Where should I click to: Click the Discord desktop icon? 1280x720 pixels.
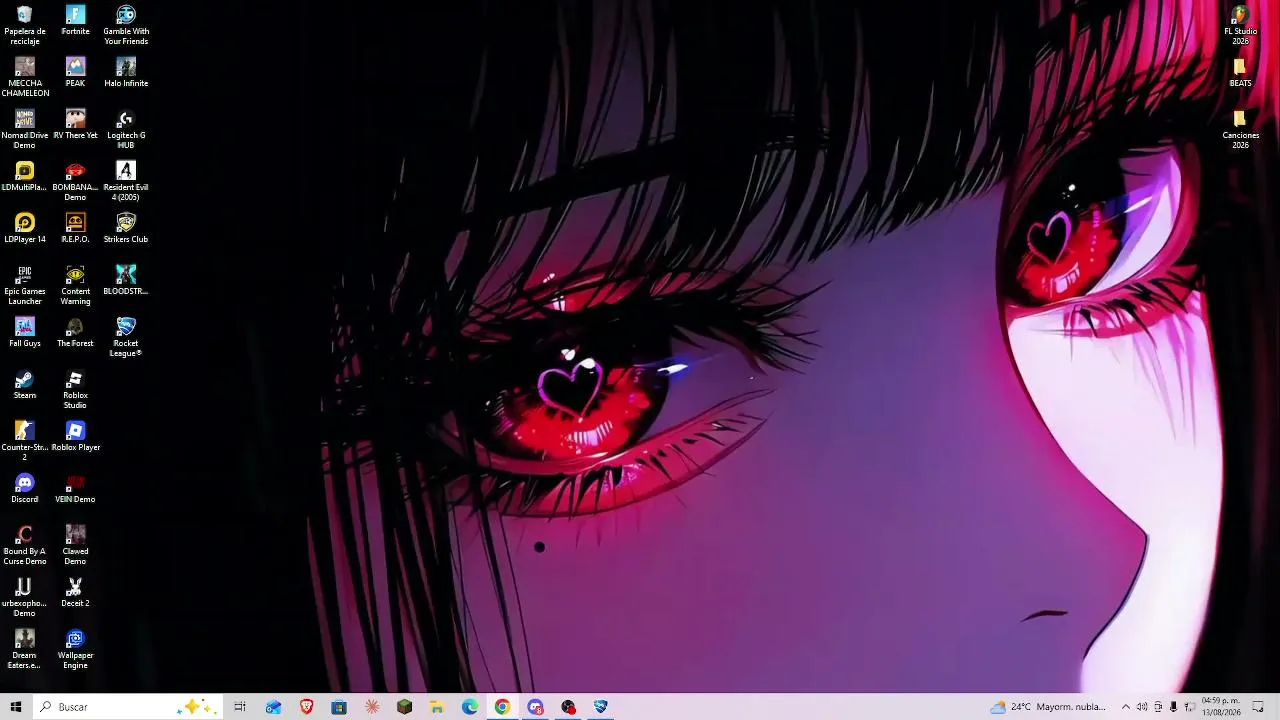tap(25, 488)
